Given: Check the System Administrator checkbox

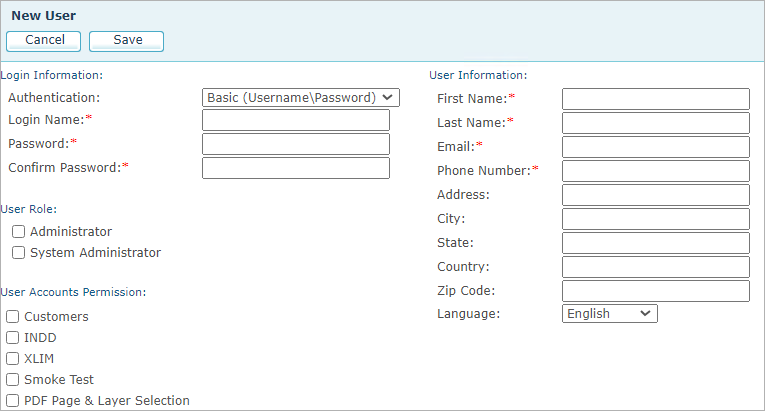Looking at the screenshot, I should coord(19,252).
